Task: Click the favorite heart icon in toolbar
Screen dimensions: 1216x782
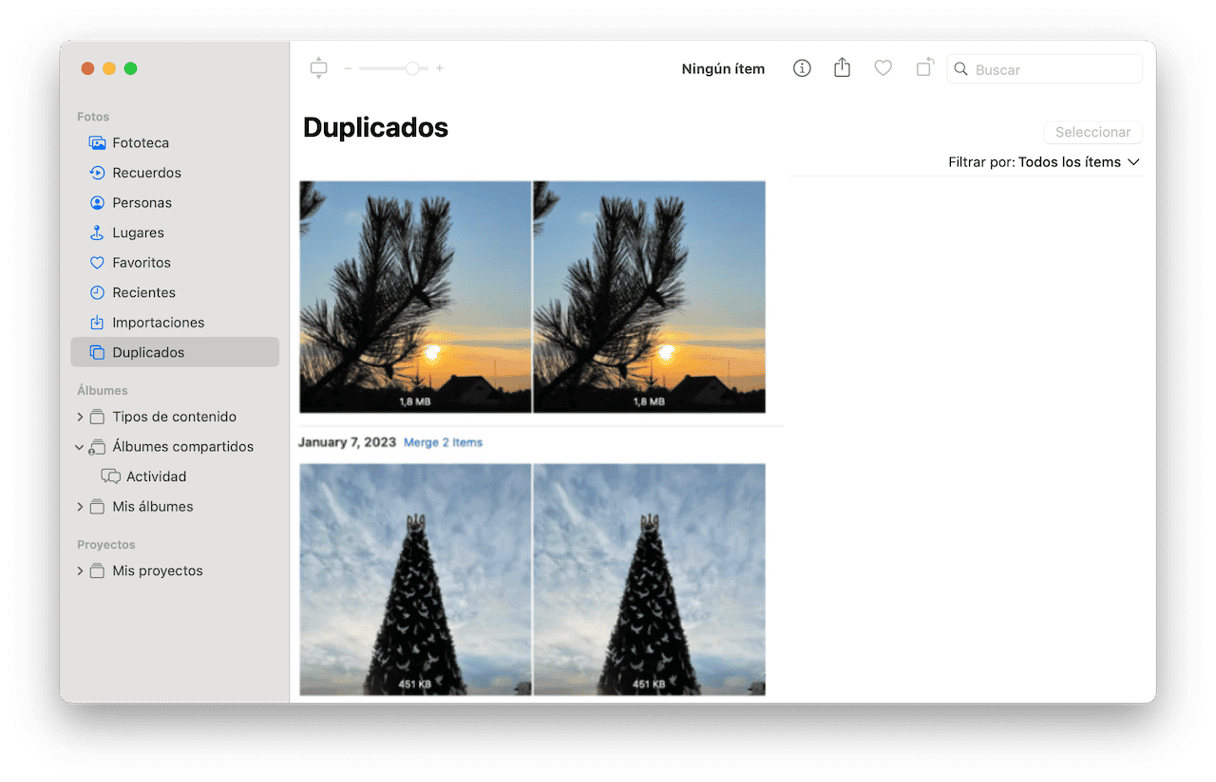Action: [883, 68]
